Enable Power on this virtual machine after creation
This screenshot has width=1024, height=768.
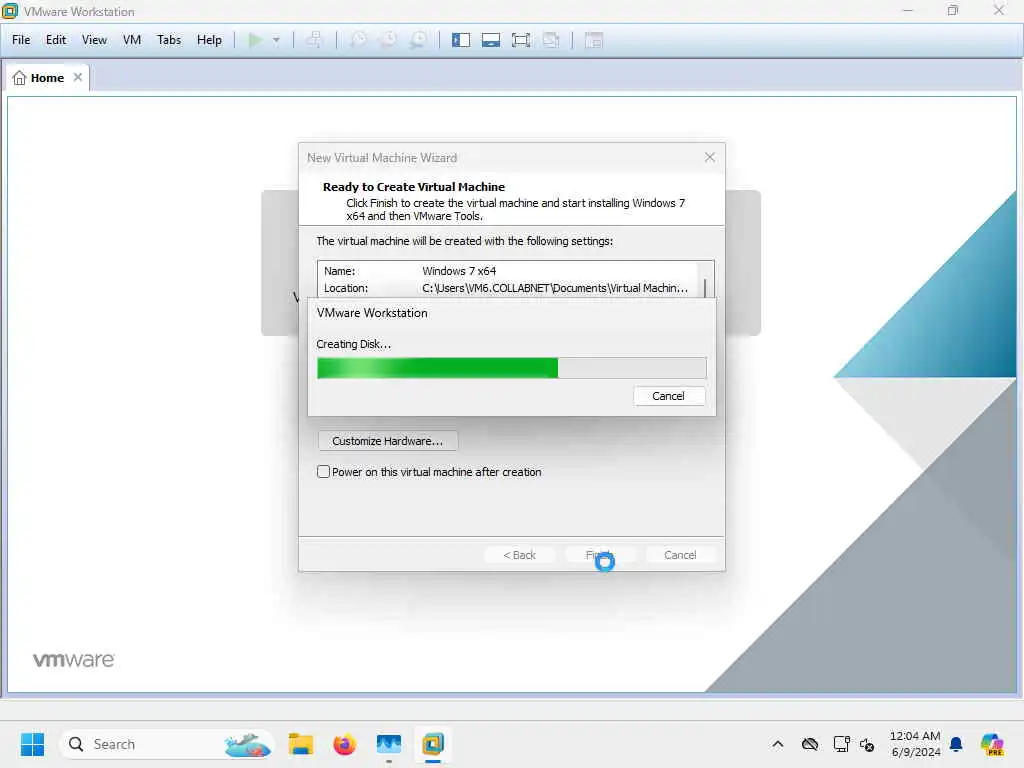click(x=323, y=472)
